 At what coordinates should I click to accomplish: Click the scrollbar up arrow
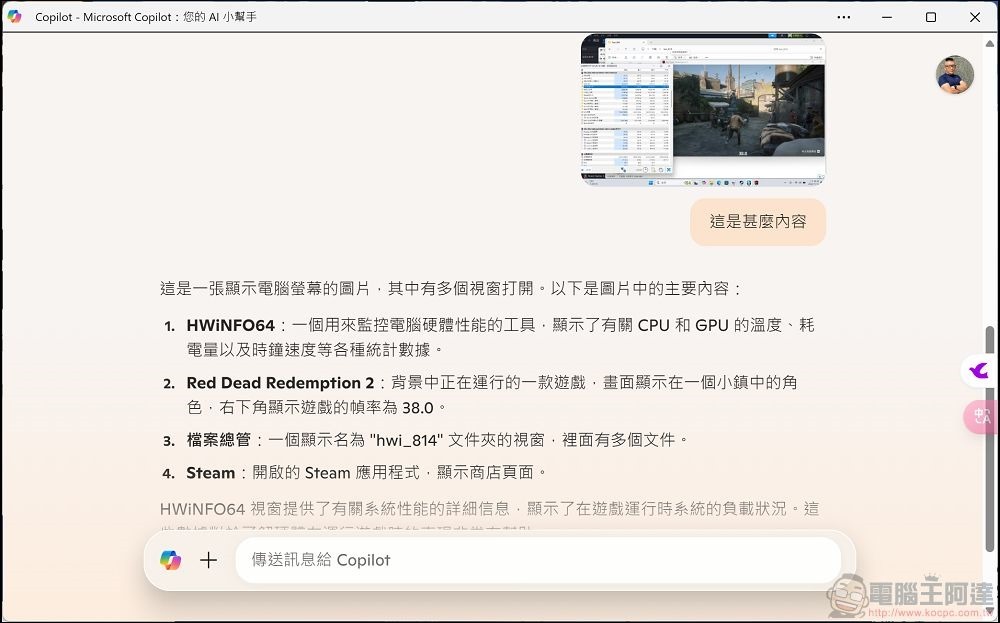point(989,43)
